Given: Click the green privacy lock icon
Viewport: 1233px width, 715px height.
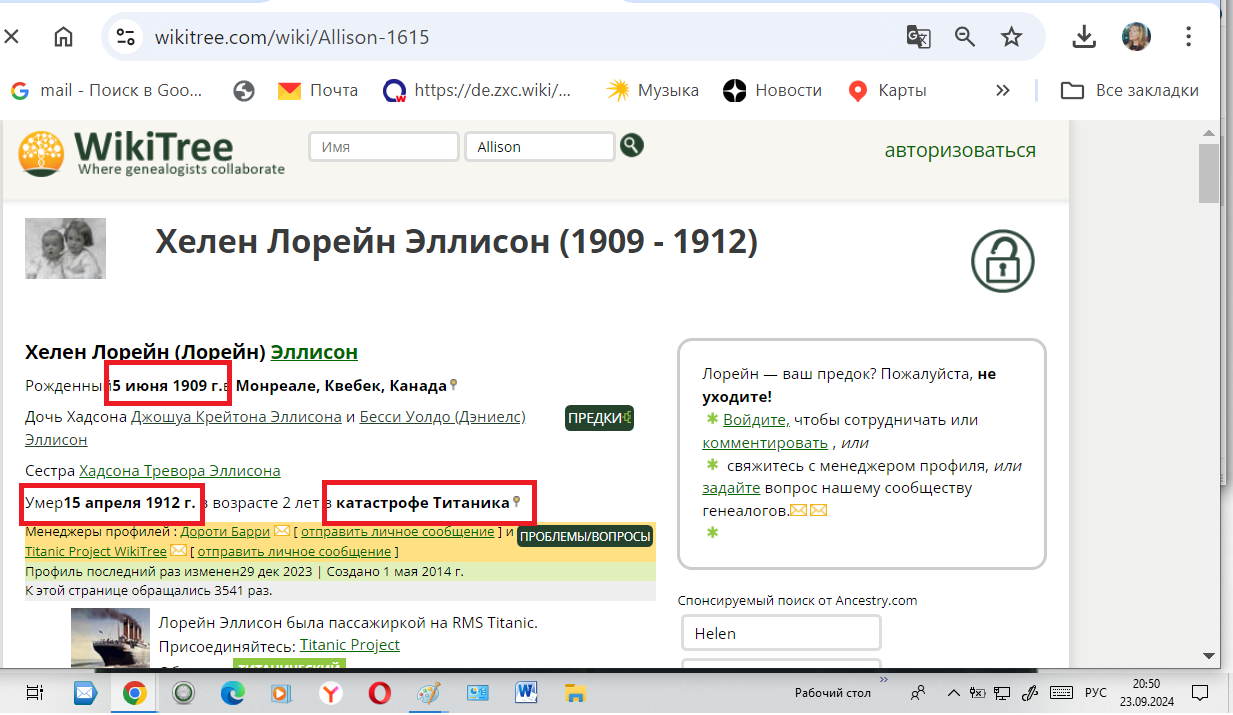Looking at the screenshot, I should click(1002, 262).
